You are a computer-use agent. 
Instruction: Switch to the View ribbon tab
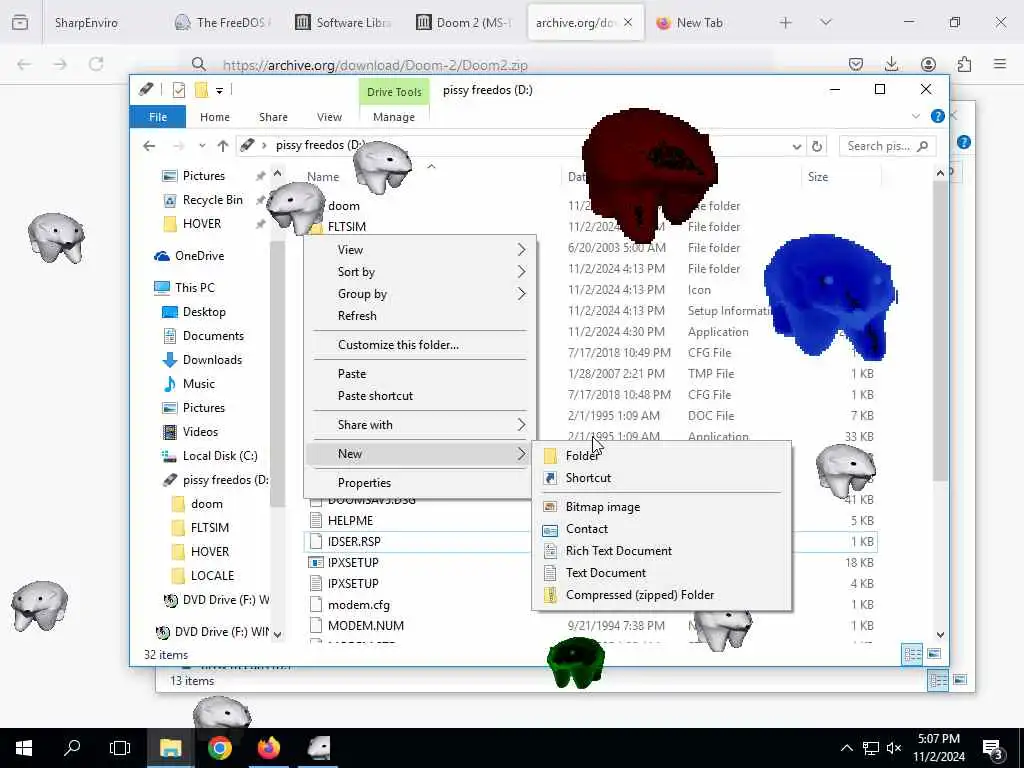(x=329, y=117)
